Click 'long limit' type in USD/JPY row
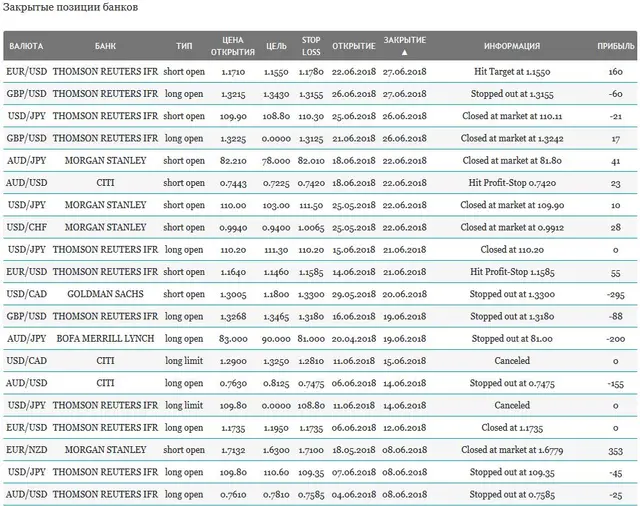The width and height of the screenshot is (640, 506). point(184,405)
